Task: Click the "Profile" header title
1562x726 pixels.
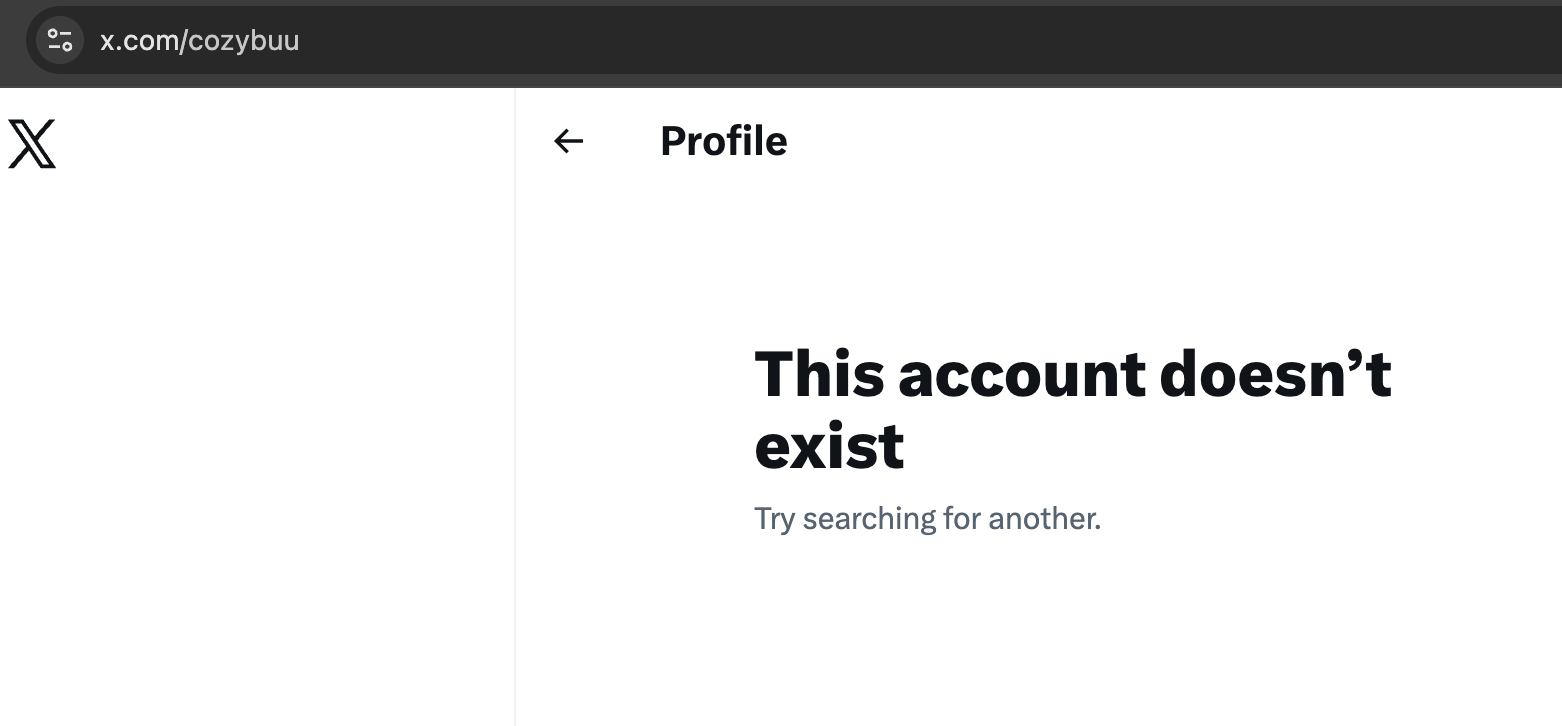Action: click(x=723, y=141)
